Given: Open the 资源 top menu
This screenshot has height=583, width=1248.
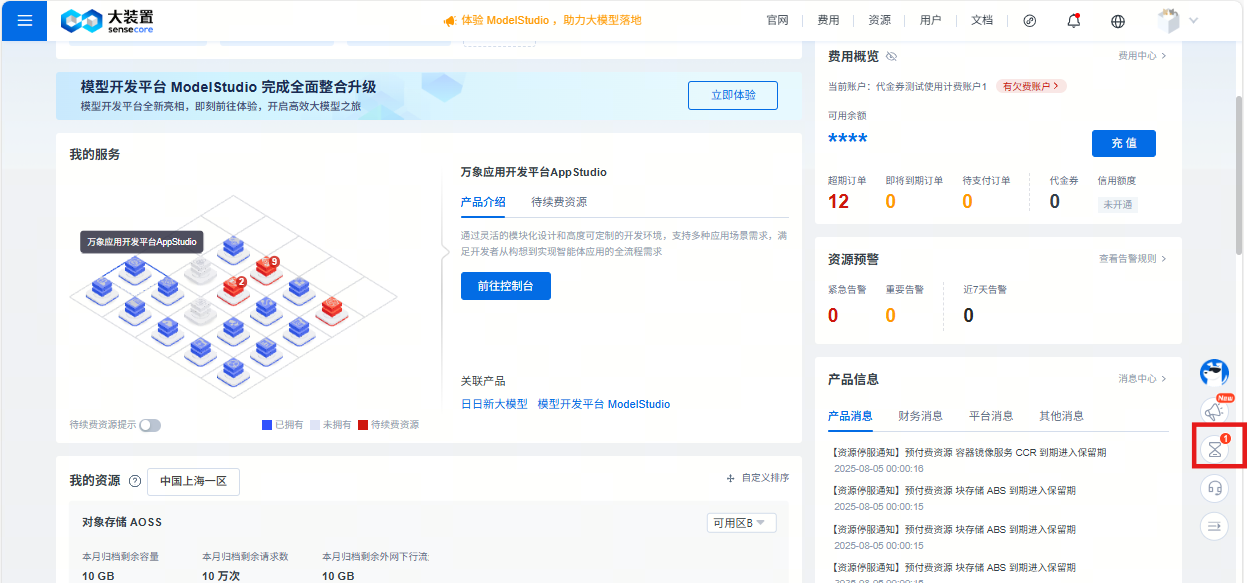Looking at the screenshot, I should 879,20.
